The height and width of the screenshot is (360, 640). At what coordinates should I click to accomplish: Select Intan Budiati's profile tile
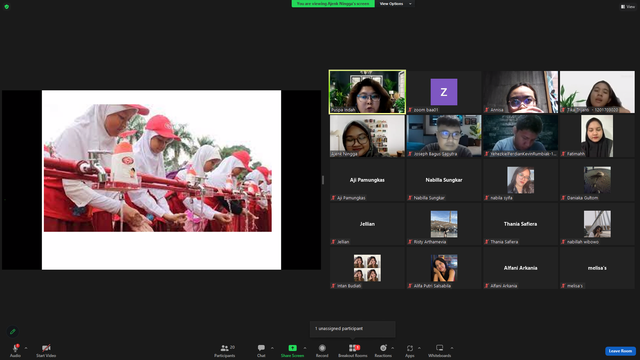(x=367, y=268)
